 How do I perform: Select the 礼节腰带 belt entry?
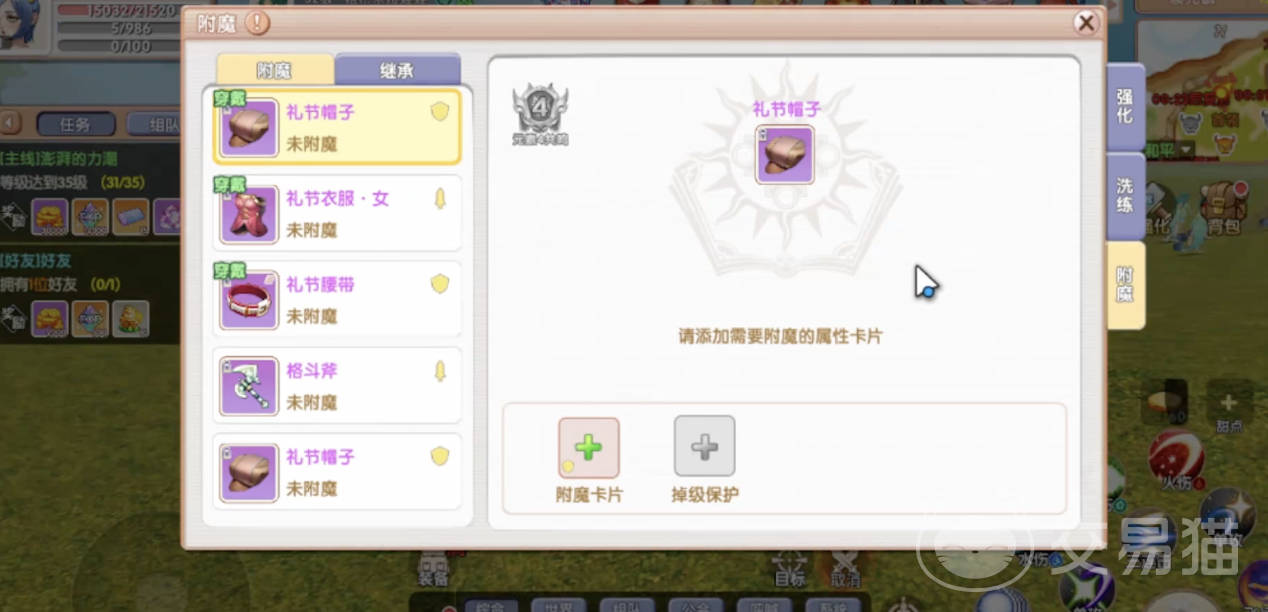(x=337, y=300)
